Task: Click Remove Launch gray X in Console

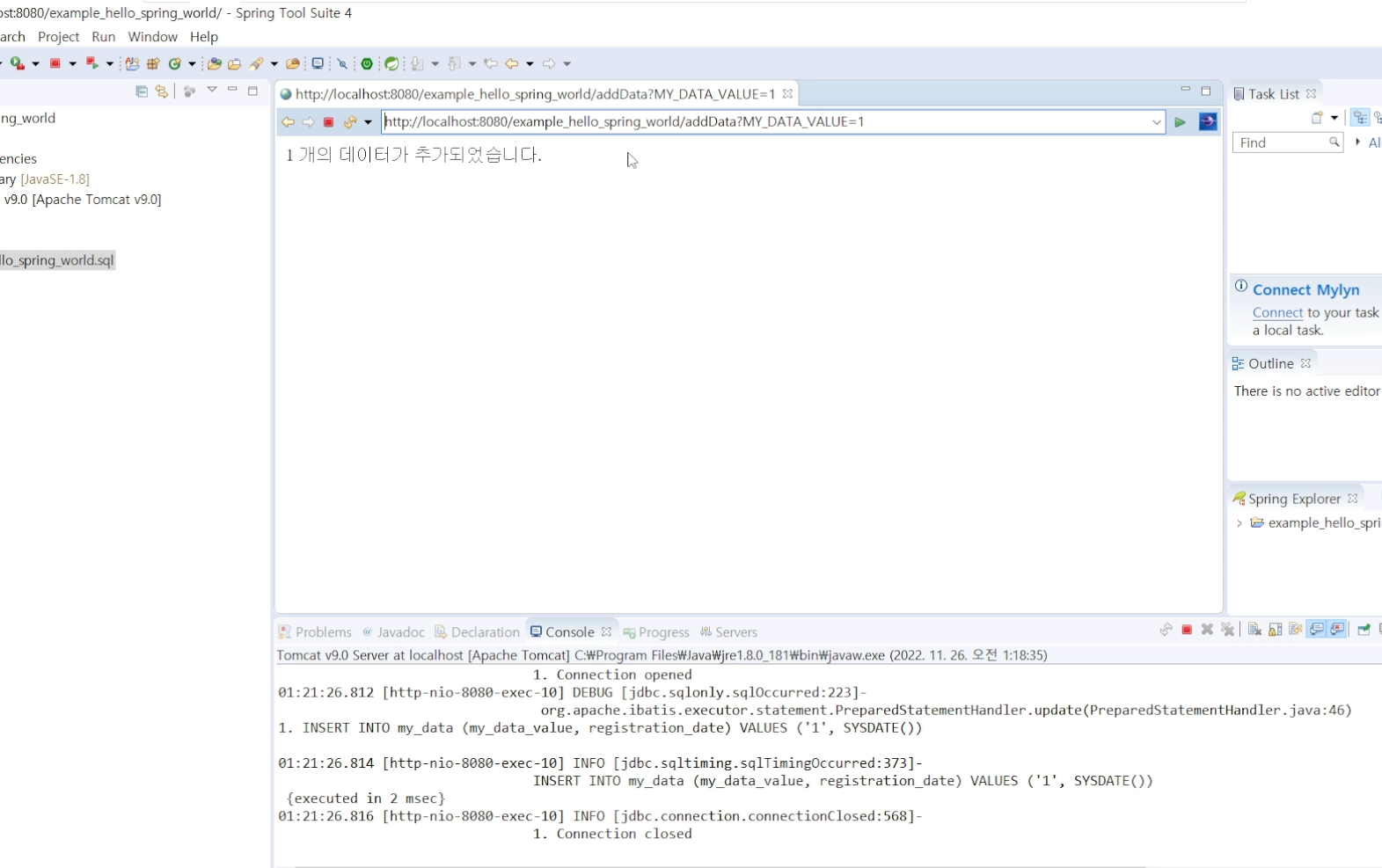Action: coord(1207,630)
